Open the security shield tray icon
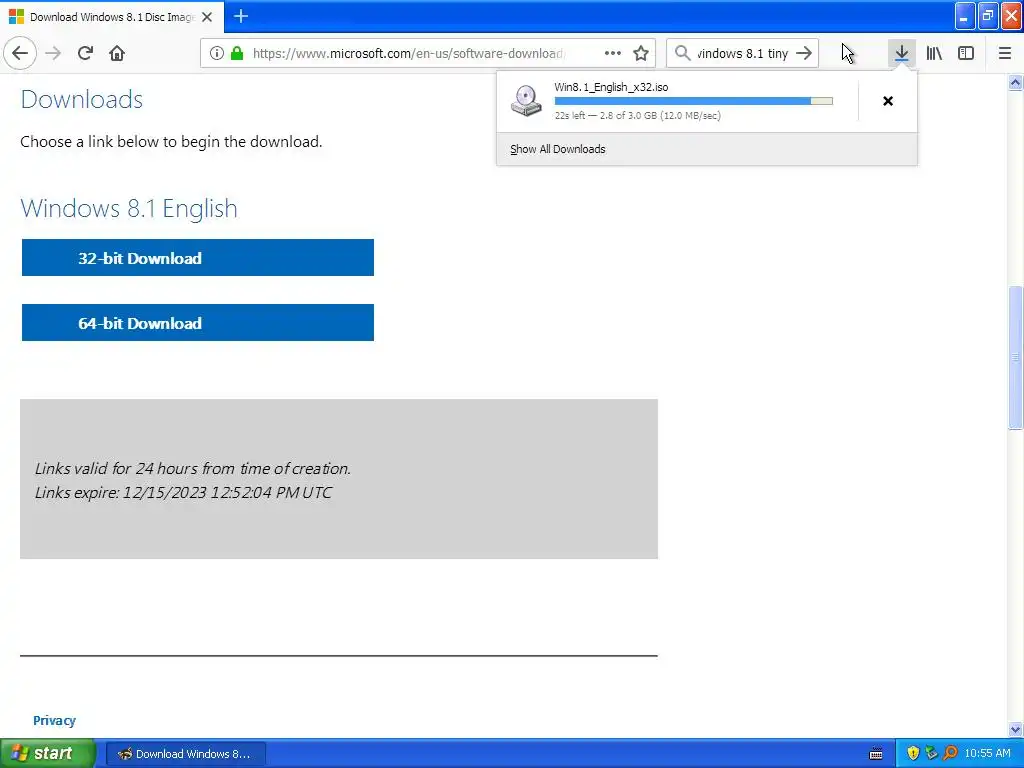 913,754
